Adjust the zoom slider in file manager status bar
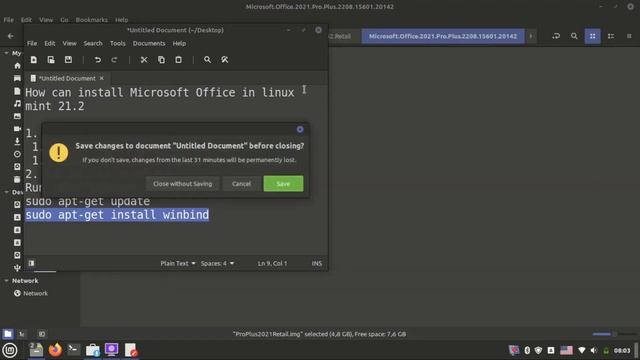The width and height of the screenshot is (640, 360). pyautogui.click(x=614, y=334)
